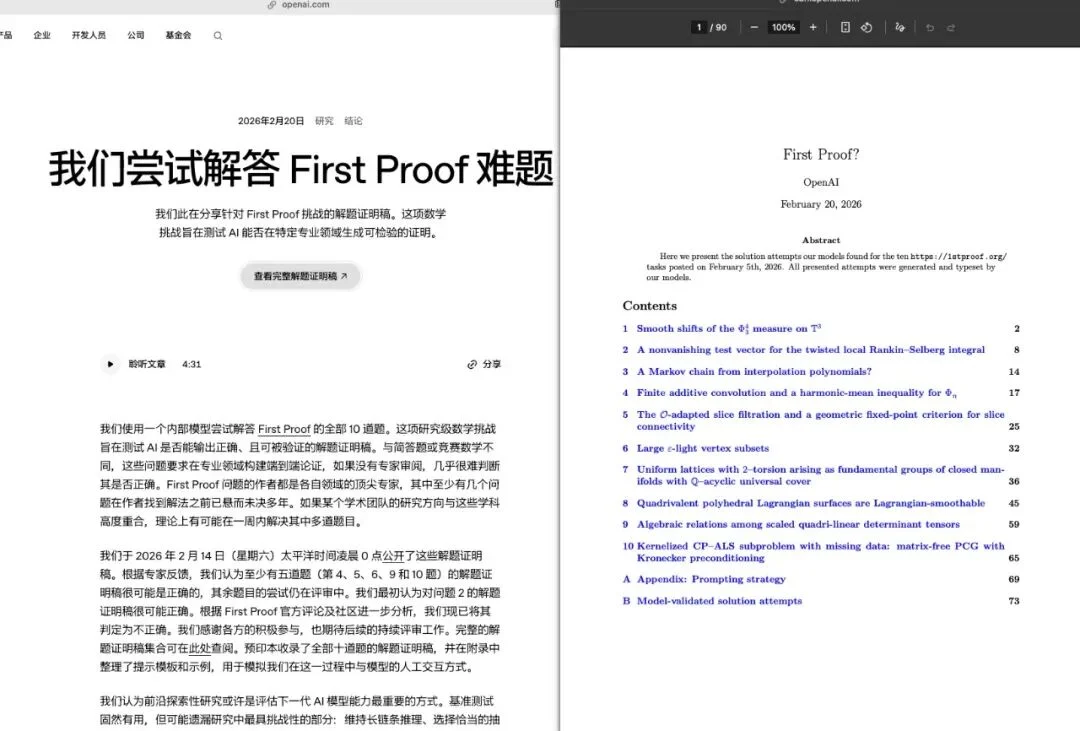Click page number 73 in contents
Image resolution: width=1080 pixels, height=731 pixels.
[x=1014, y=601]
